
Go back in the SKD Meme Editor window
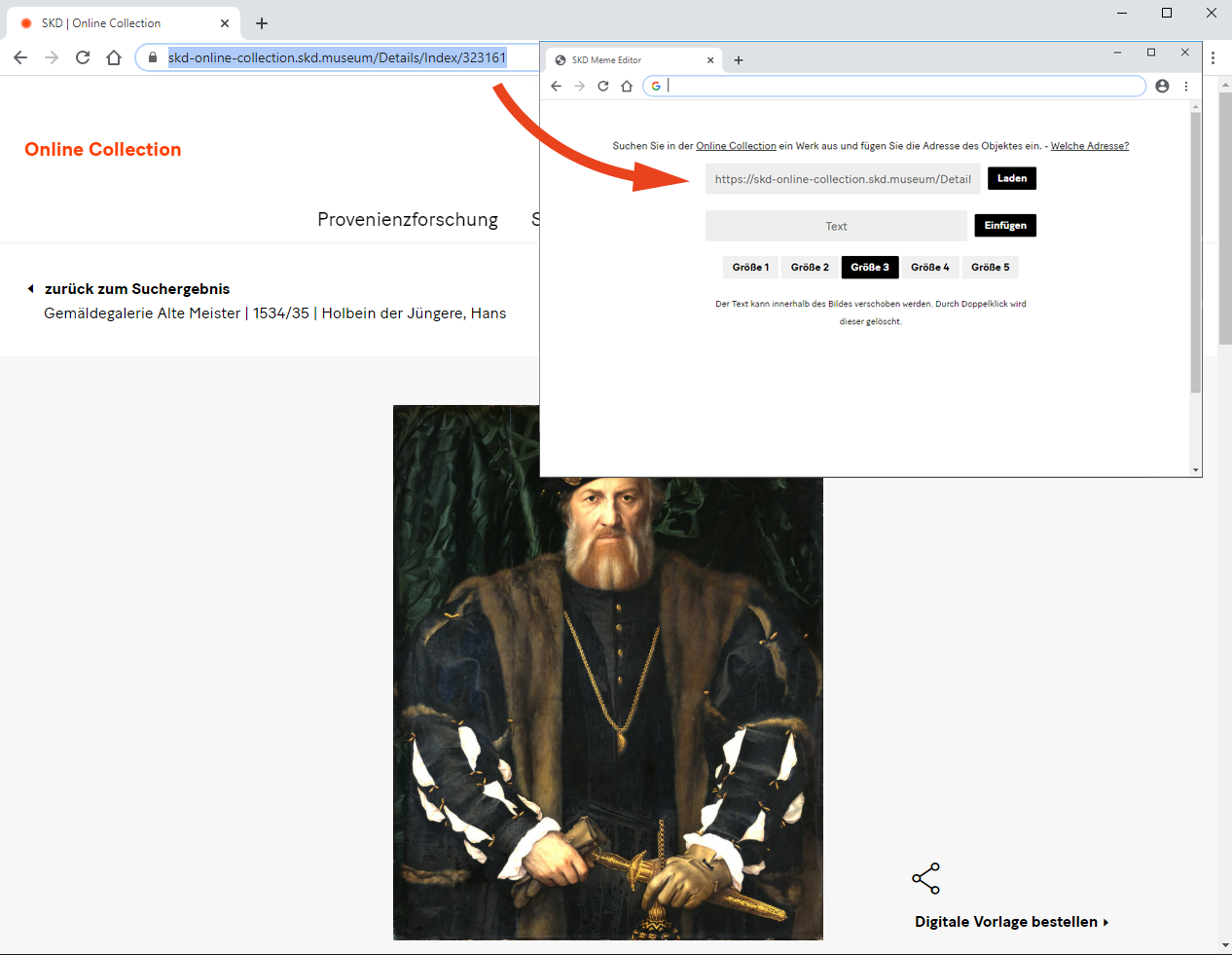point(557,86)
